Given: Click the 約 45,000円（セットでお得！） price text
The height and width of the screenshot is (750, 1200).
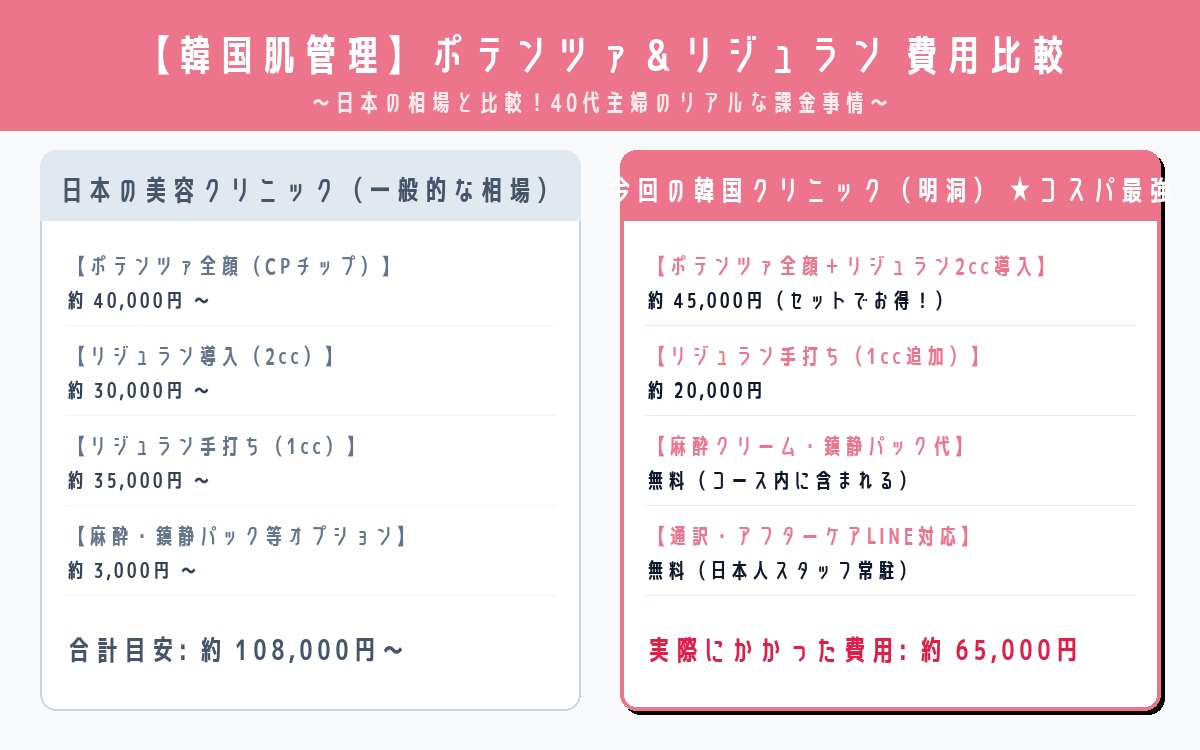Looking at the screenshot, I should (x=796, y=300).
